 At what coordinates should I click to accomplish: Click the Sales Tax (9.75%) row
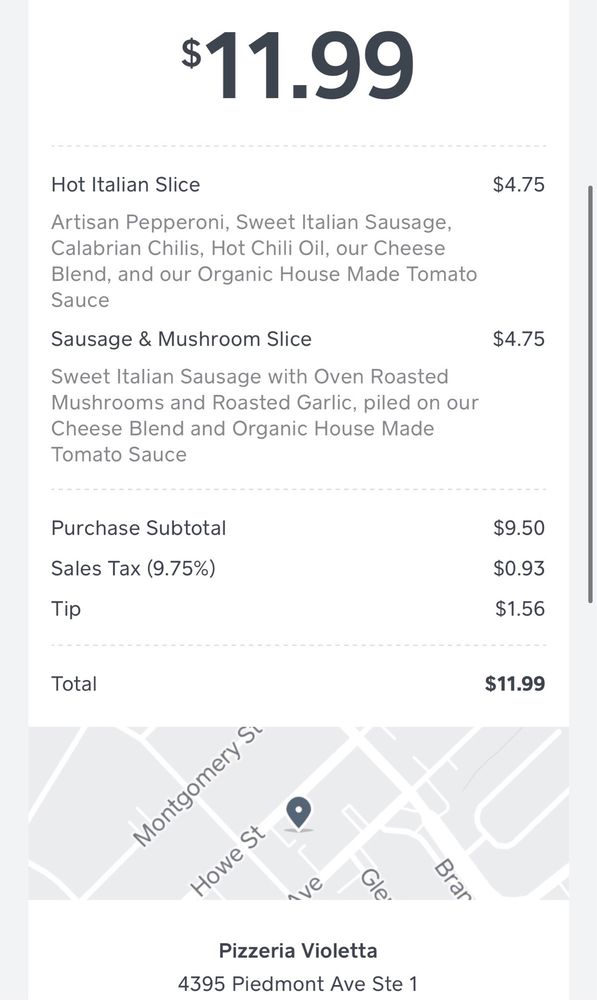298,568
